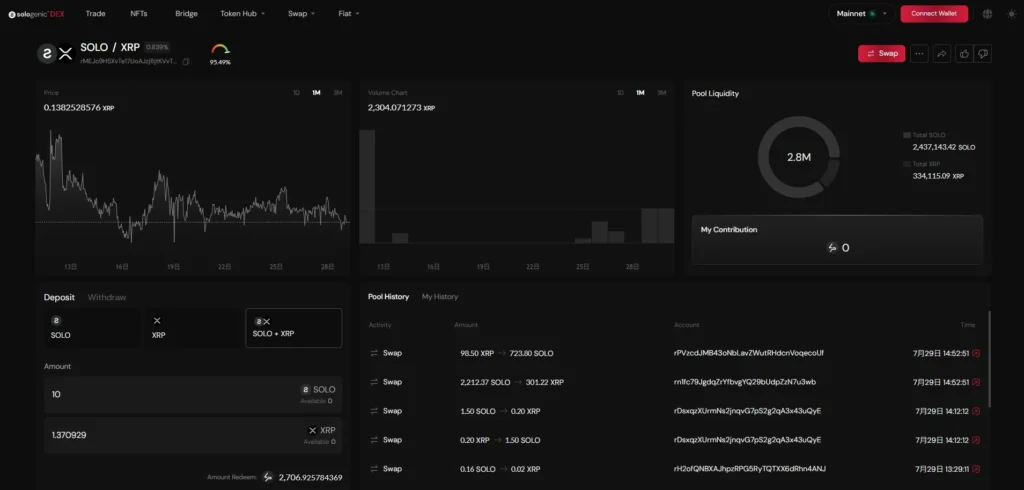The image size is (1024, 490).
Task: Click the red Swap button
Action: coord(882,54)
